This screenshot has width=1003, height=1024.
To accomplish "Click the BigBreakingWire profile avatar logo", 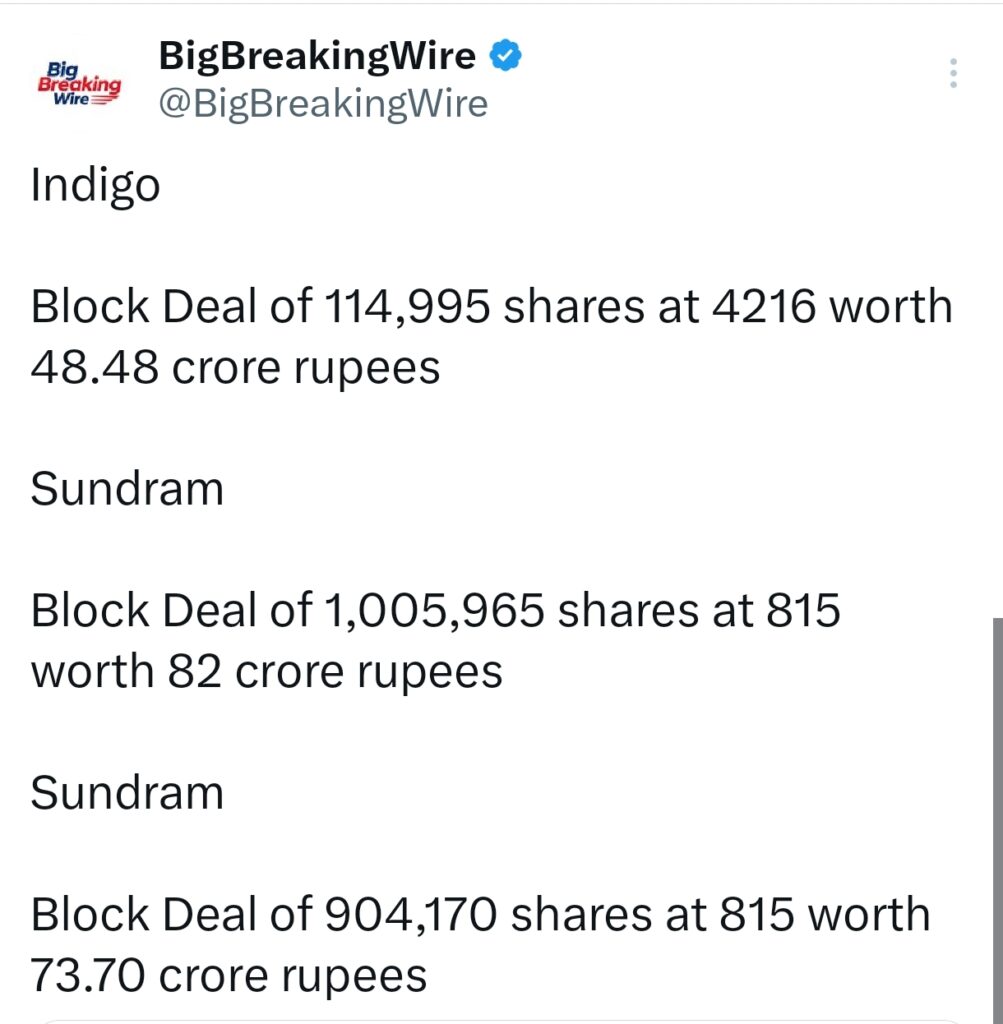I will 78,80.
